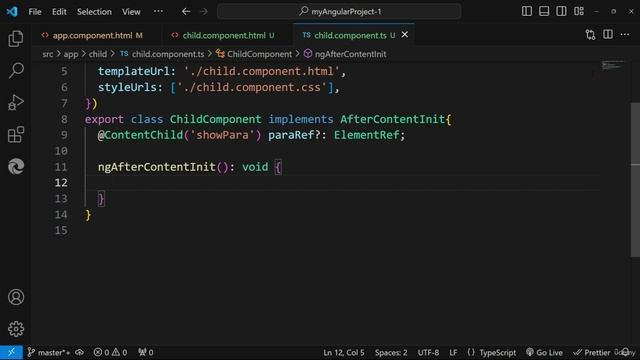Open the master branch selector
This screenshot has height=360, width=640.
pos(49,352)
